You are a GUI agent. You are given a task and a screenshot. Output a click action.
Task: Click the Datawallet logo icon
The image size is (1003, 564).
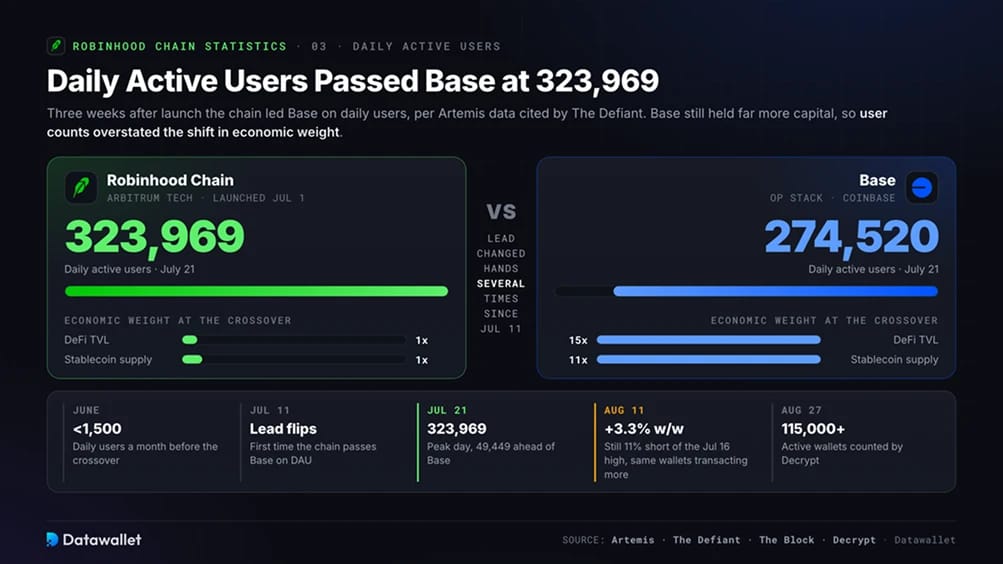pos(52,540)
